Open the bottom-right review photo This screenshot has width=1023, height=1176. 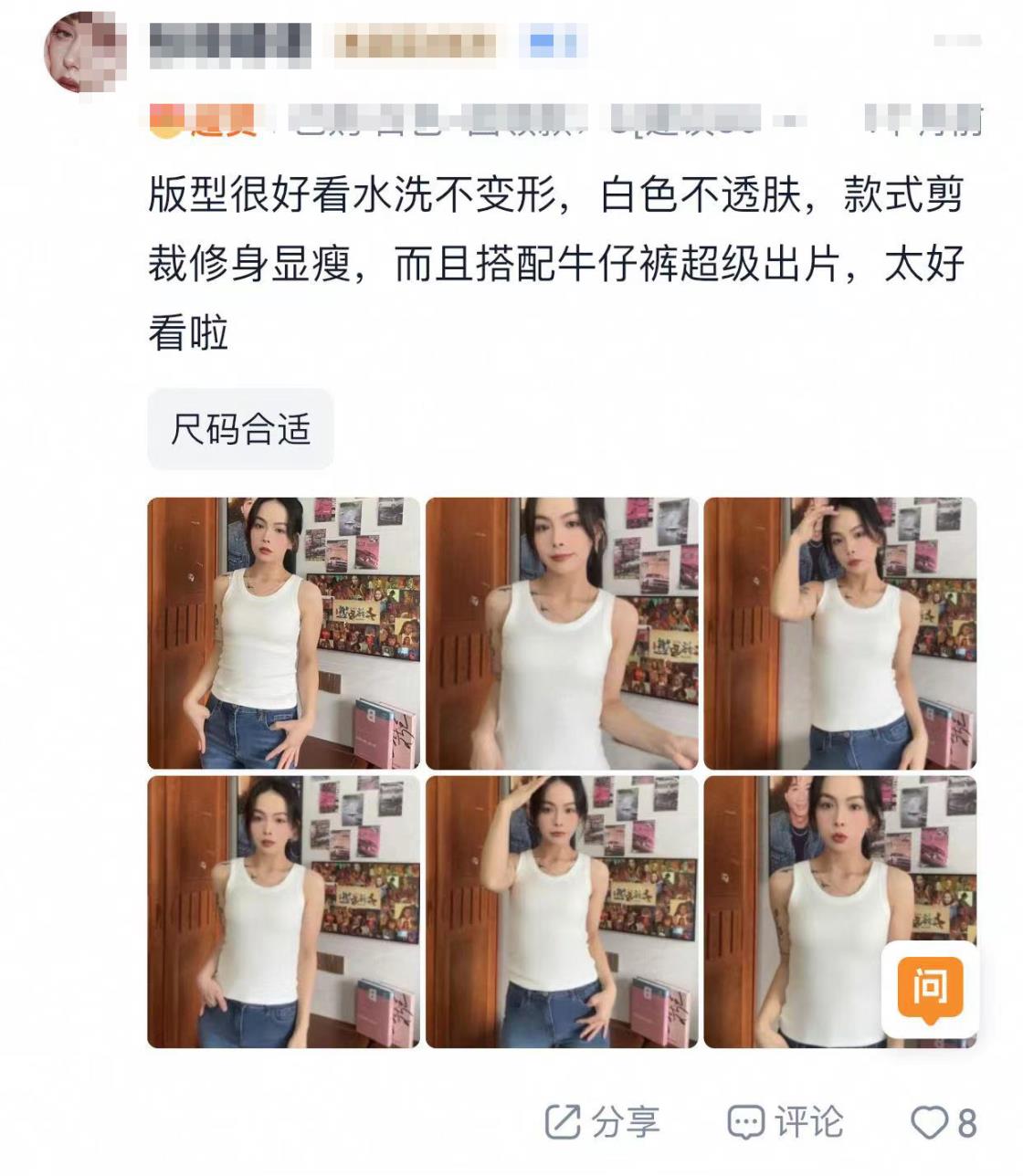point(840,912)
